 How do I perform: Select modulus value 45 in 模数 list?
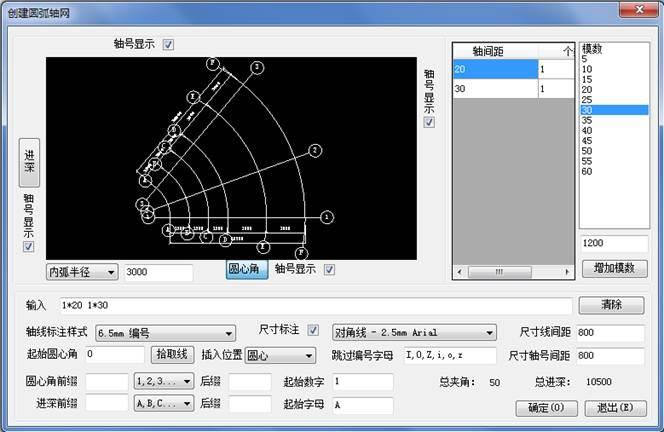(586, 141)
